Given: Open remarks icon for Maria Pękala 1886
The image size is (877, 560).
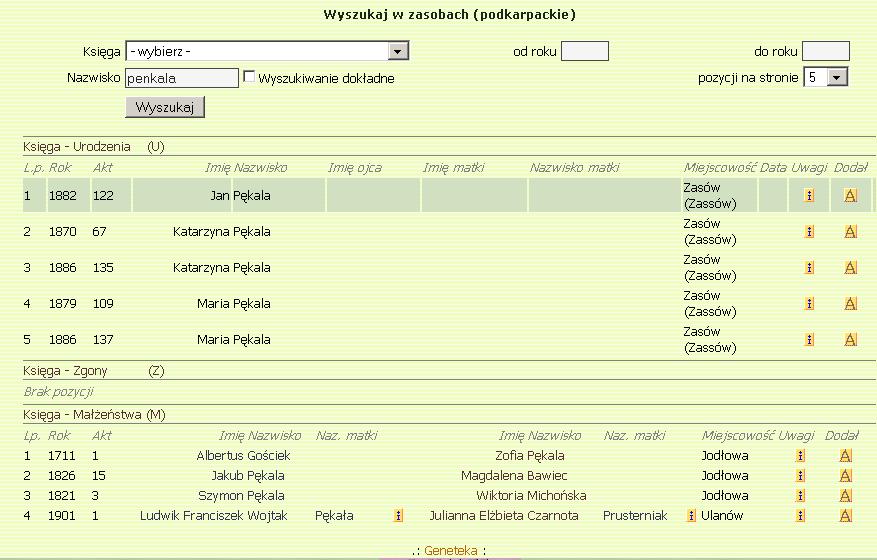Looking at the screenshot, I should (809, 339).
